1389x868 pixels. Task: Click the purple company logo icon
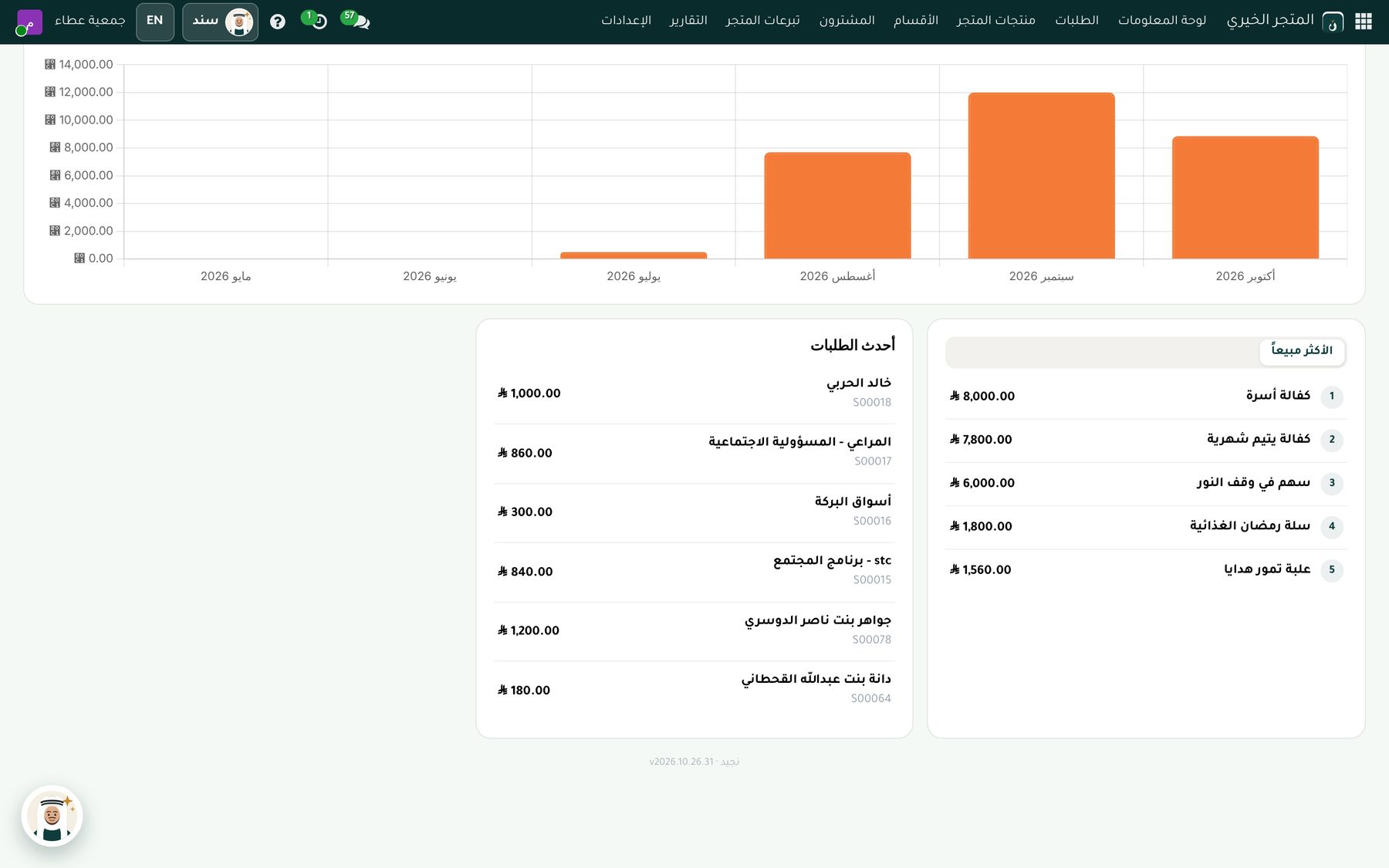[x=29, y=22]
